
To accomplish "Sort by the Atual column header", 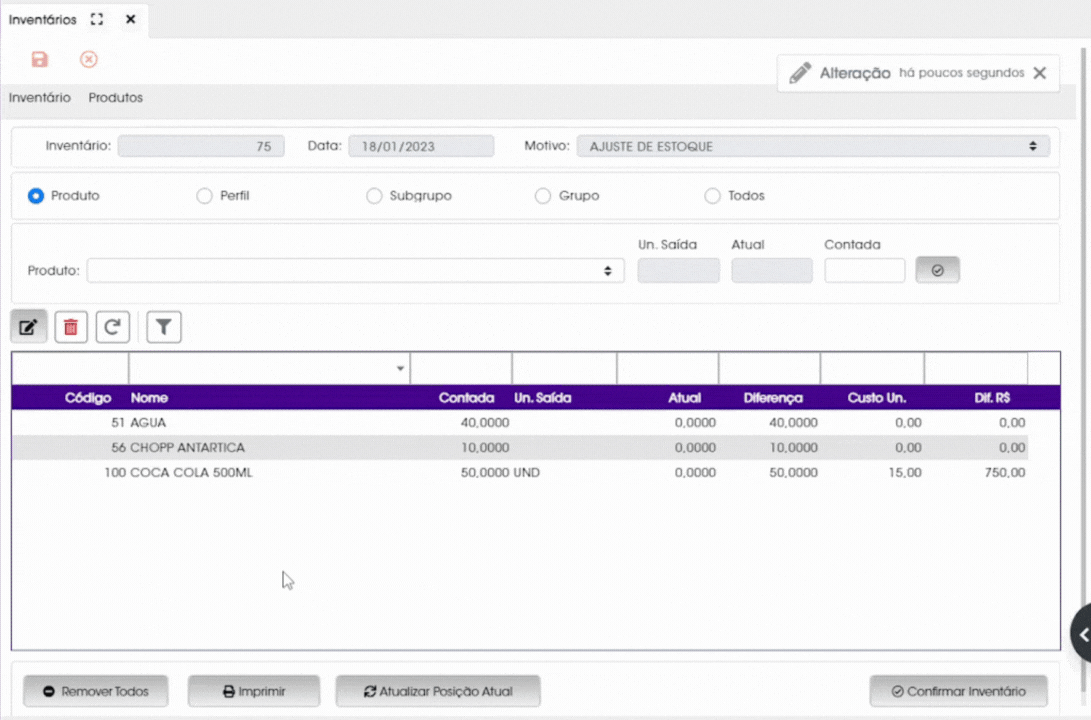I will (685, 398).
